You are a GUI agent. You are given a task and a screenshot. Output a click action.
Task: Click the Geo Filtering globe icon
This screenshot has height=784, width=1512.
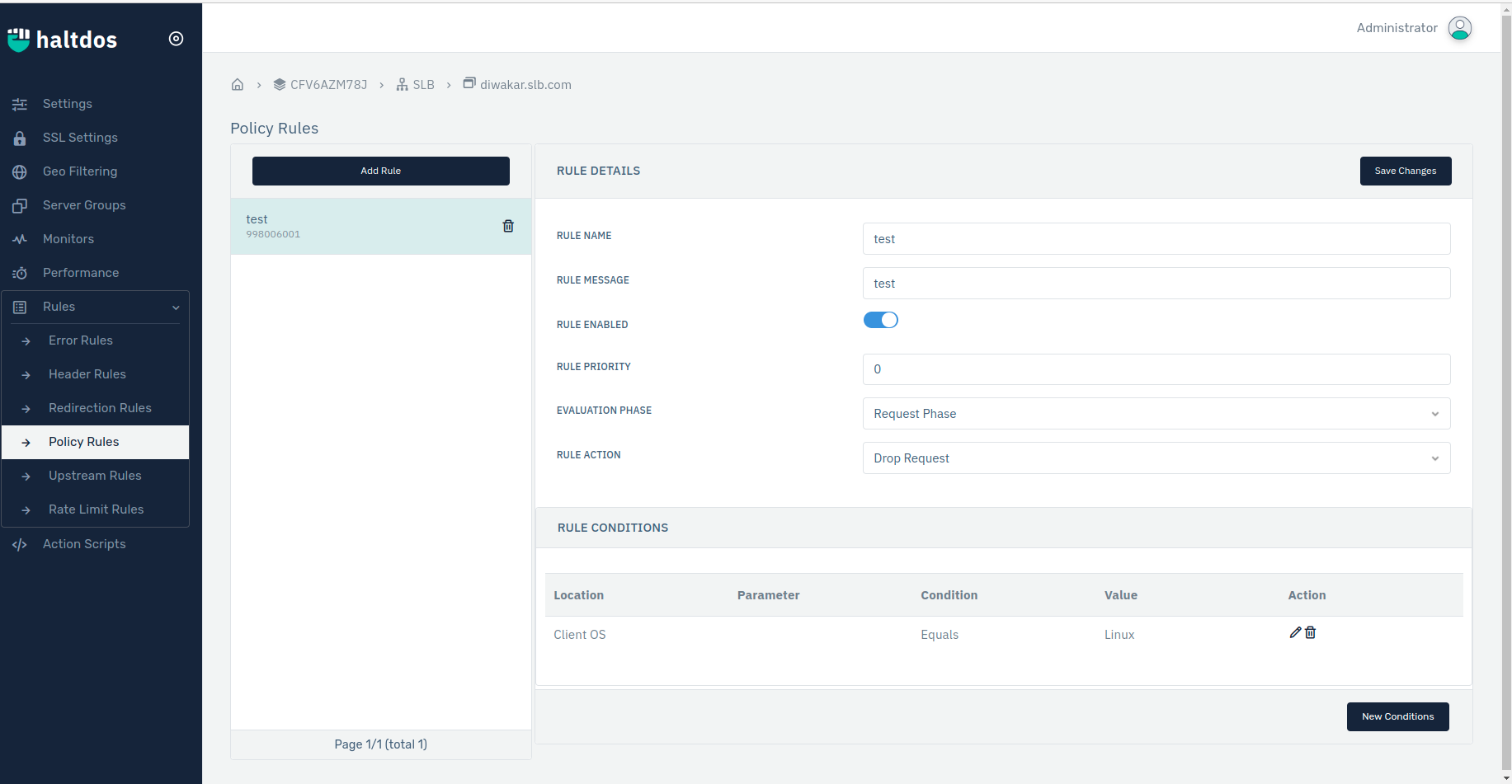click(x=20, y=171)
